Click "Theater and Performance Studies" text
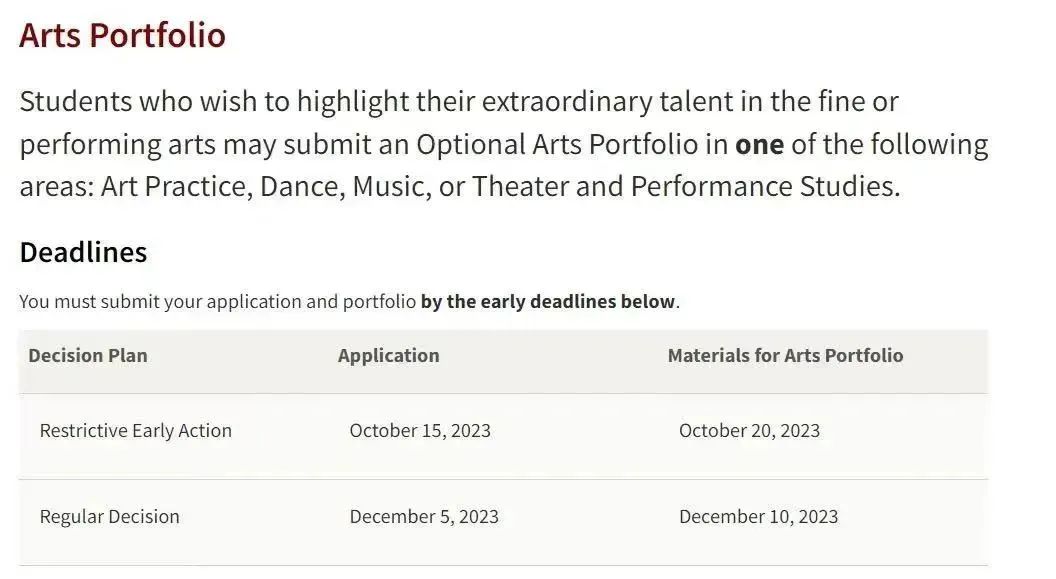1056x579 pixels. coord(684,186)
